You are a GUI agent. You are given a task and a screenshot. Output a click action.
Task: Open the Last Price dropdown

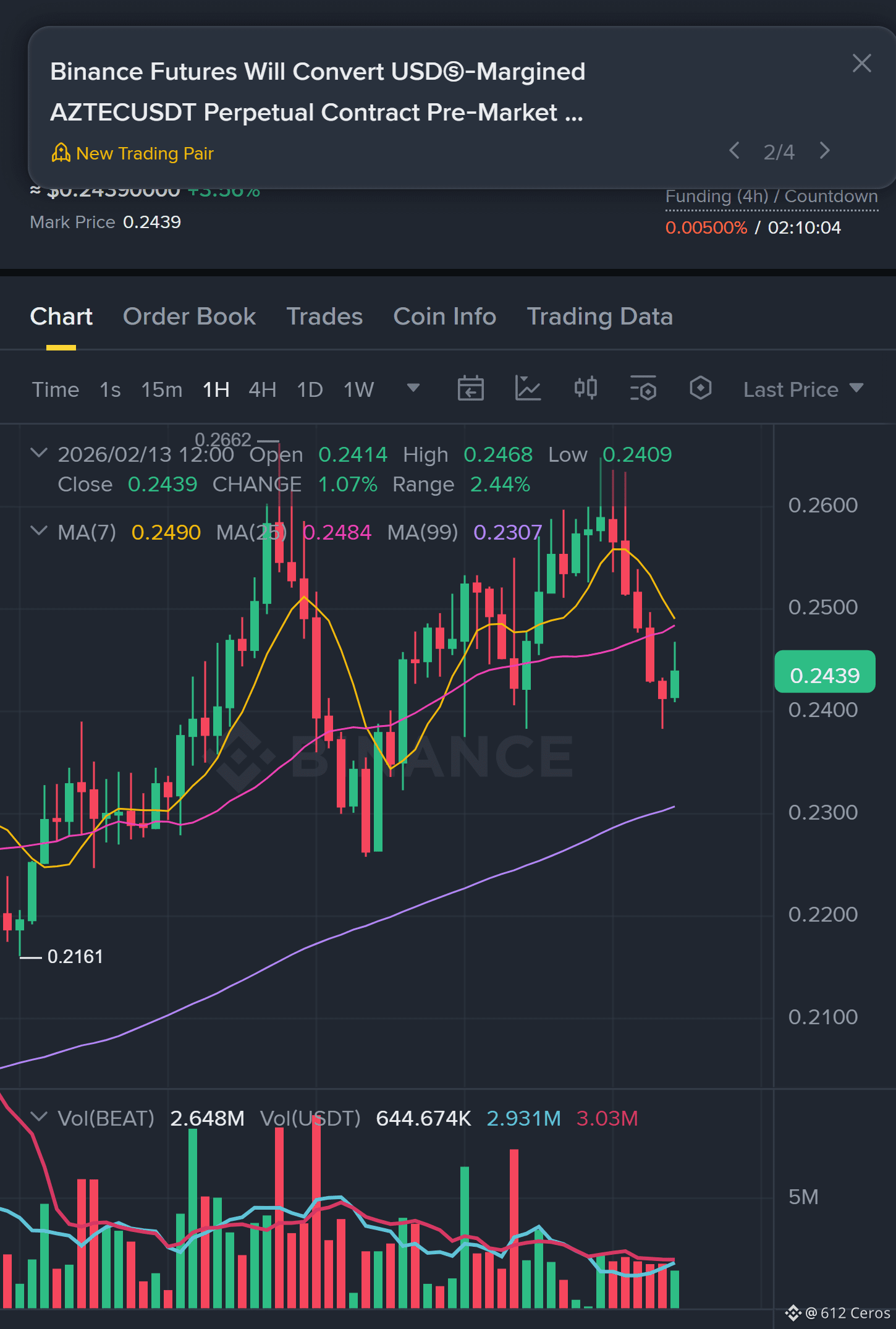tap(803, 389)
